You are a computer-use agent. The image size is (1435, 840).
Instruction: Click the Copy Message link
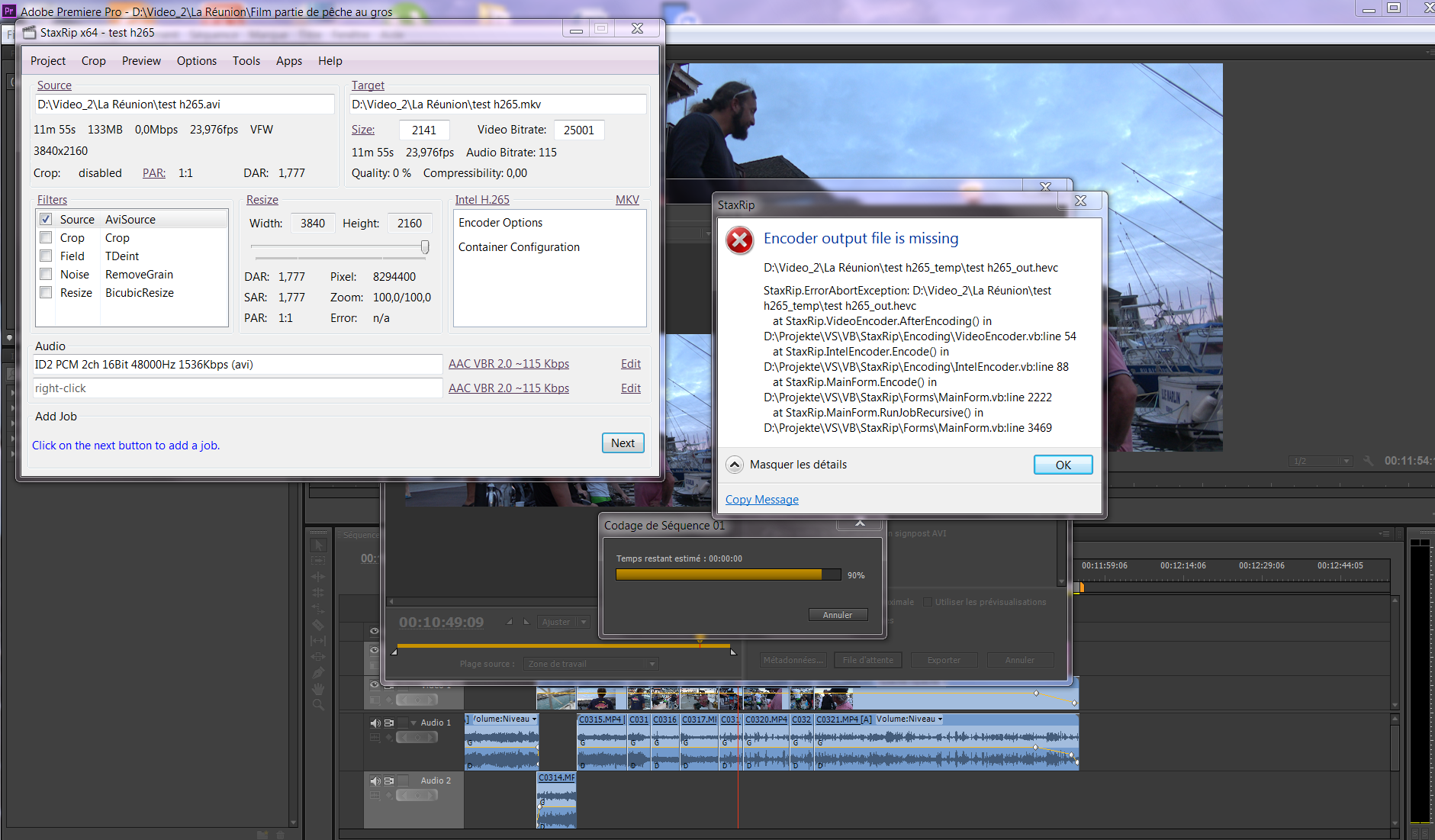[761, 500]
